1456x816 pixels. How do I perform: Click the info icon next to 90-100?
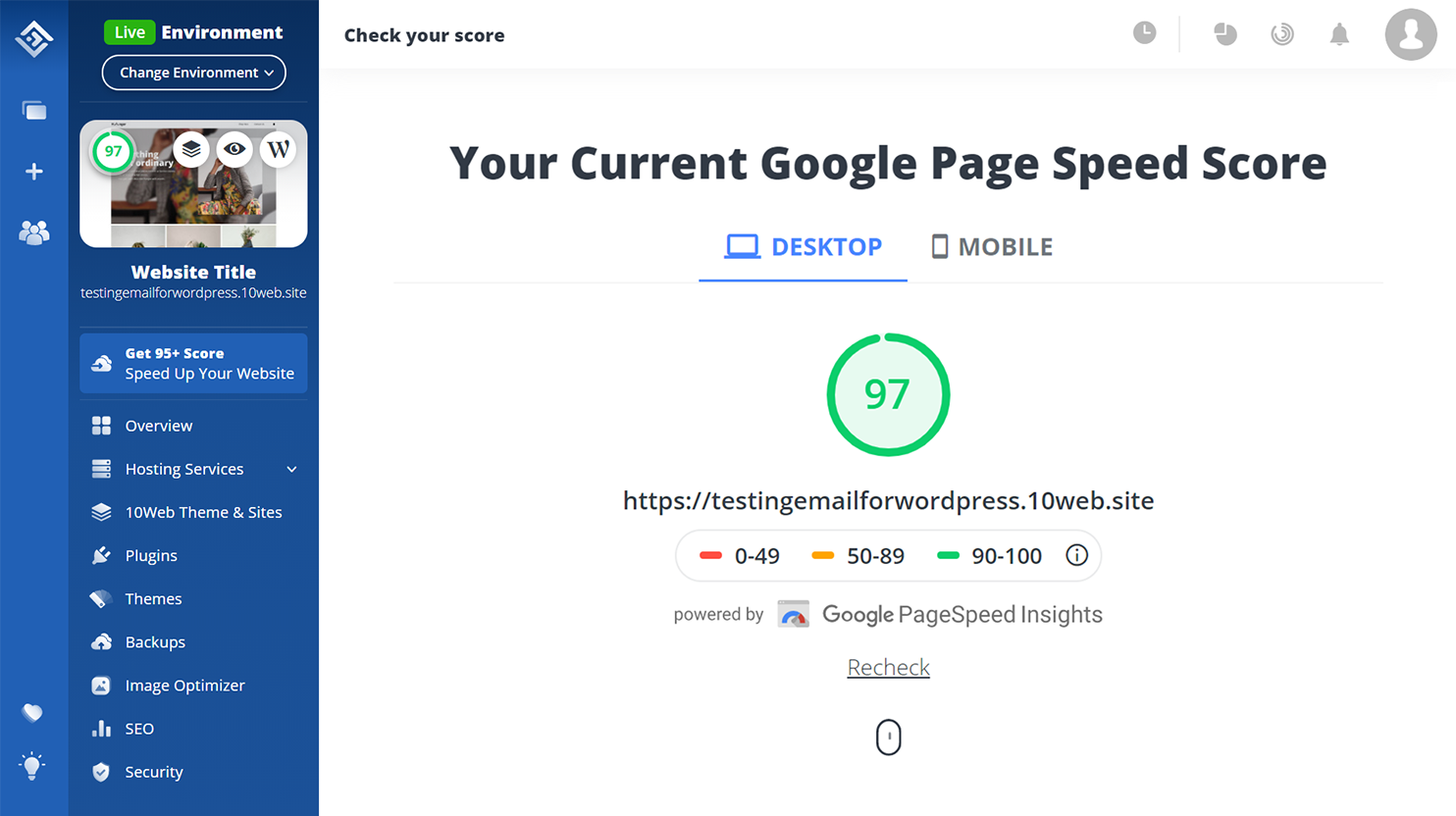pos(1076,555)
